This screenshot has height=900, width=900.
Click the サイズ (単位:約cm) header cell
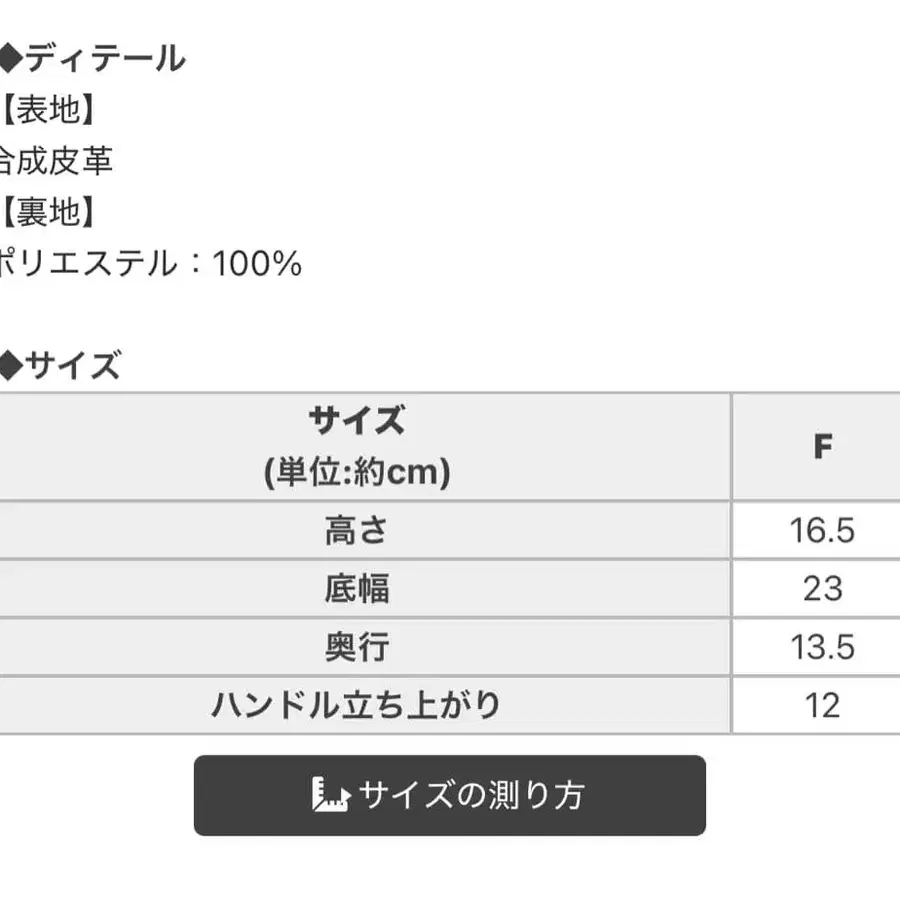pyautogui.click(x=357, y=444)
